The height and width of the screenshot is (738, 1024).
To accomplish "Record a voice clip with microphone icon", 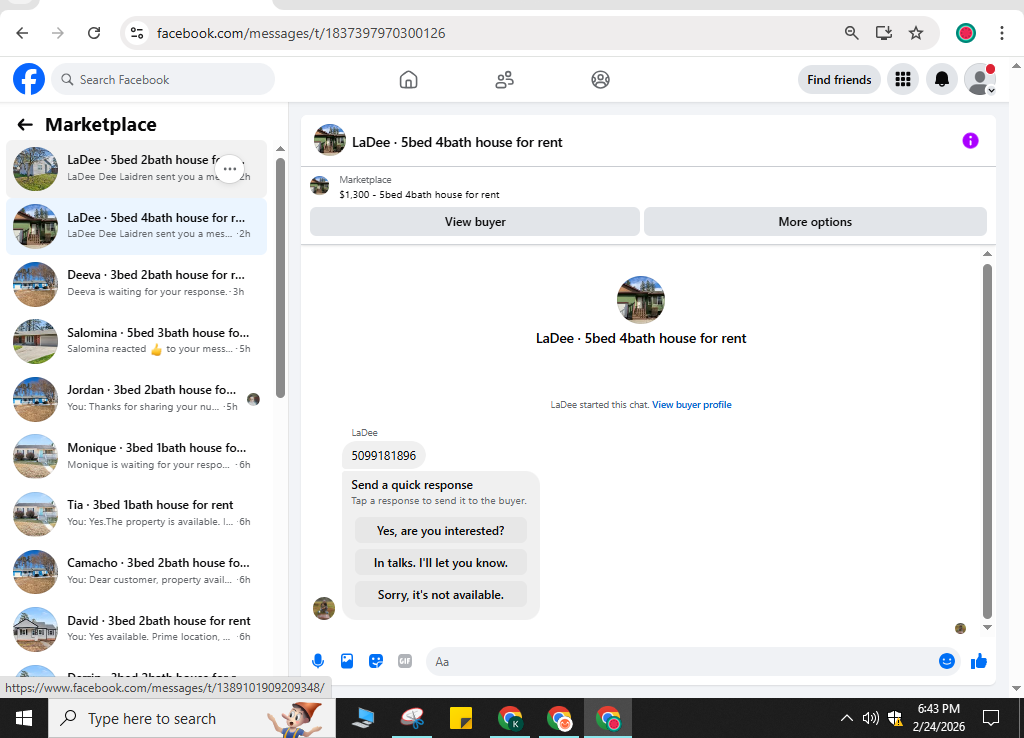I will [318, 661].
